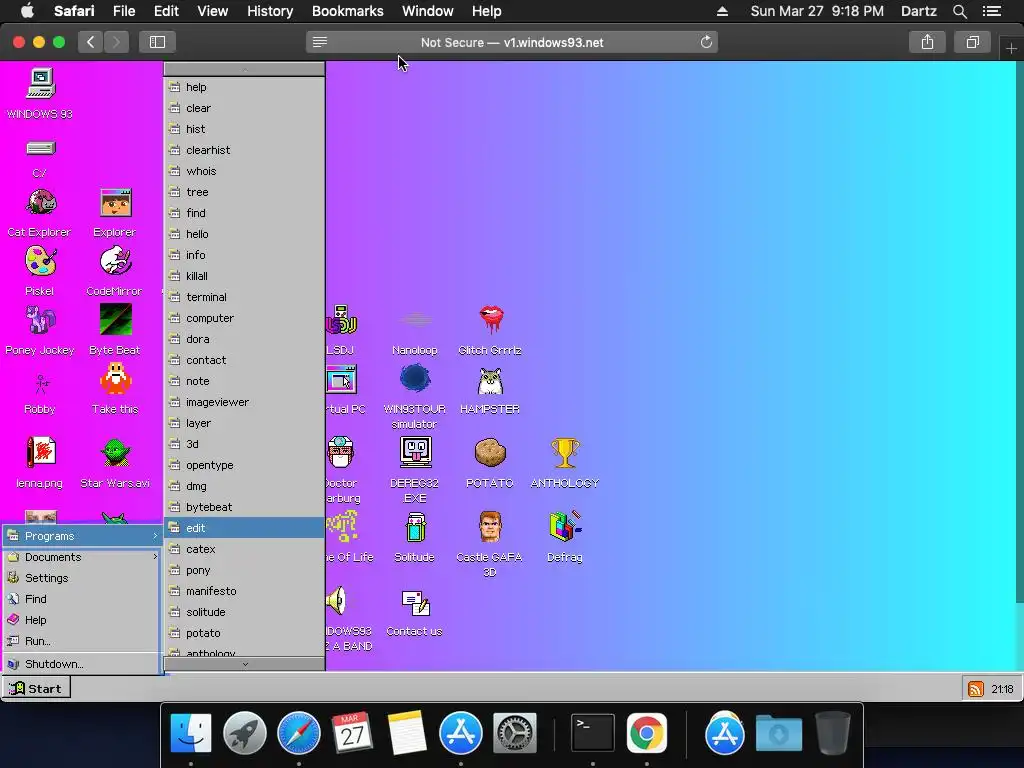Select Settings in Start menu
The width and height of the screenshot is (1024, 768).
(82, 578)
